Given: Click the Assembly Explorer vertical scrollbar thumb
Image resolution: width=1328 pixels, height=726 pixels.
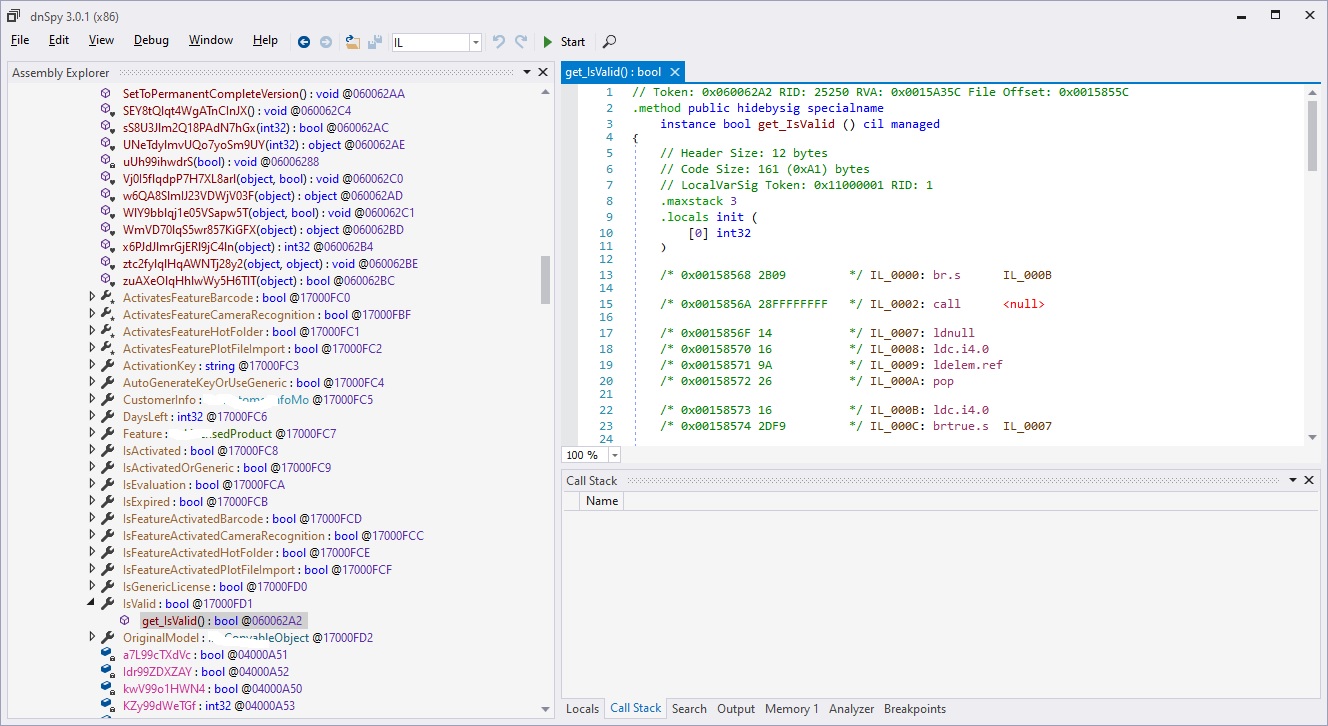Looking at the screenshot, I should (x=545, y=279).
